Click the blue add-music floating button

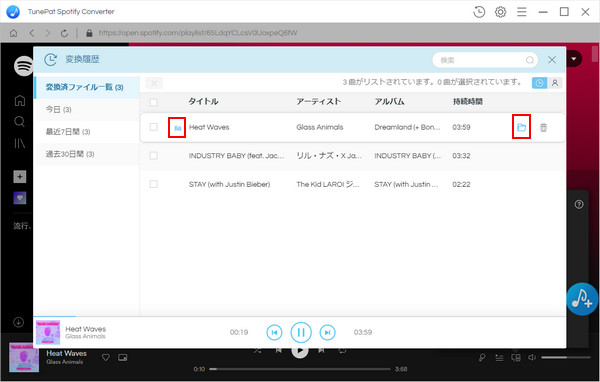pyautogui.click(x=582, y=299)
